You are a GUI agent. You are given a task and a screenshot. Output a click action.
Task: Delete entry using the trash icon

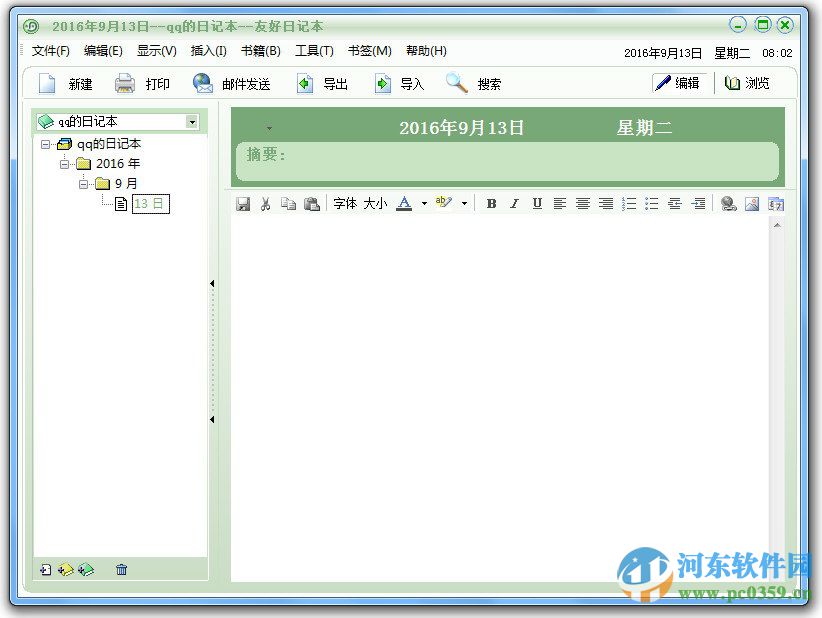click(x=121, y=569)
